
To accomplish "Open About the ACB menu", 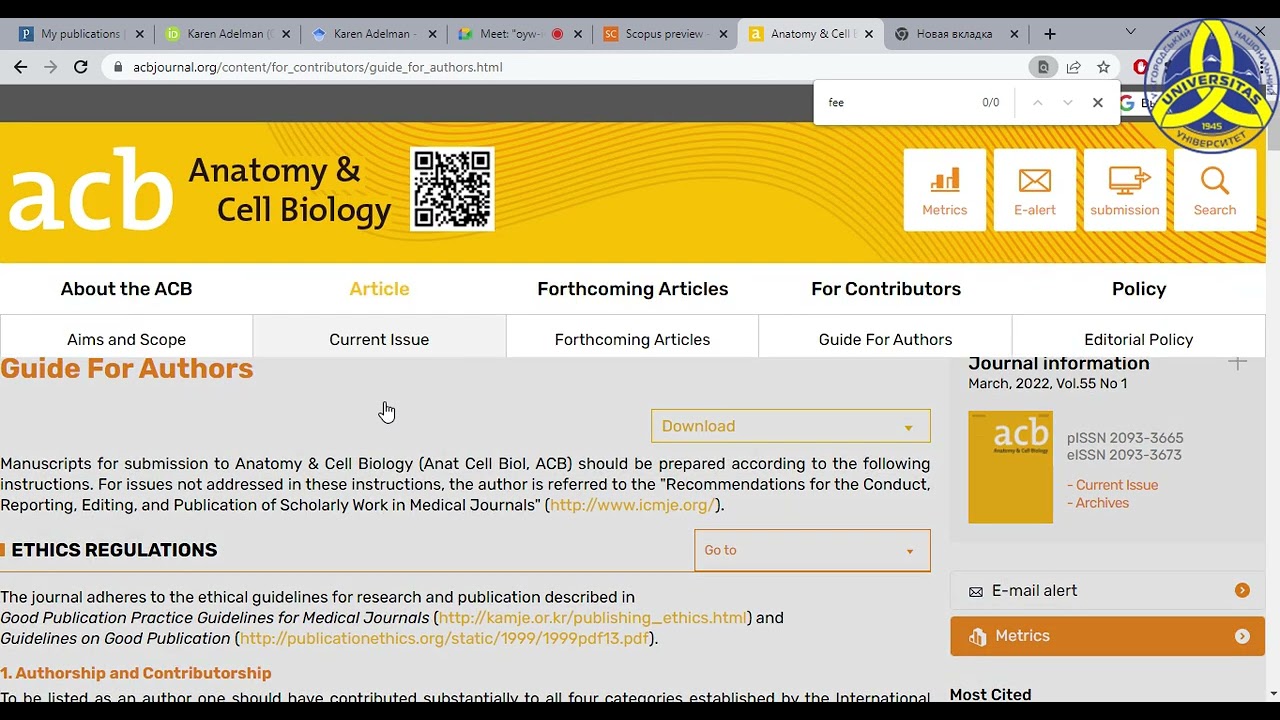I will tap(126, 289).
